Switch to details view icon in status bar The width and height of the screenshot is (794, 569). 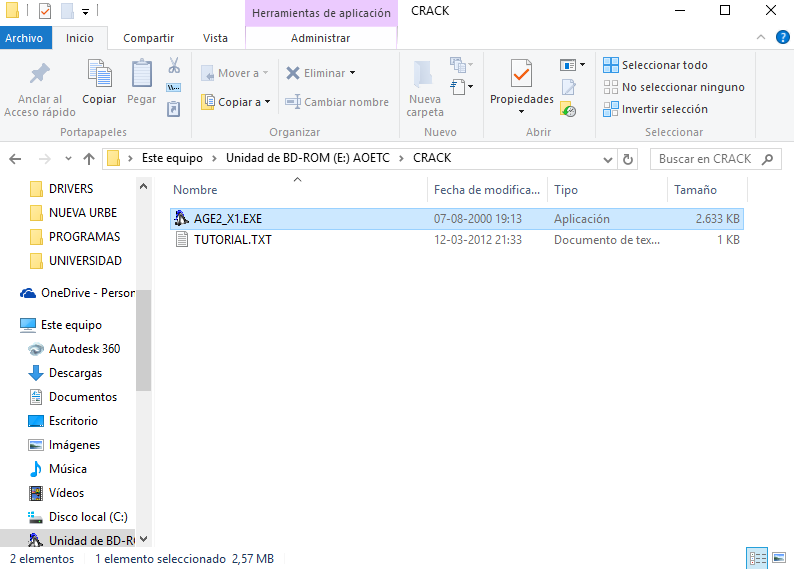[x=758, y=558]
